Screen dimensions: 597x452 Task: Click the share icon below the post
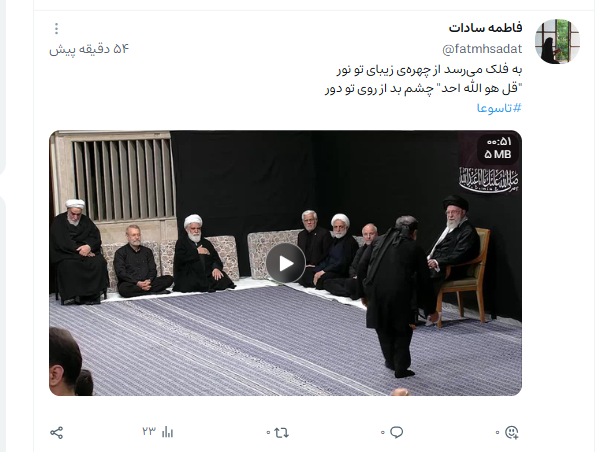56,433
